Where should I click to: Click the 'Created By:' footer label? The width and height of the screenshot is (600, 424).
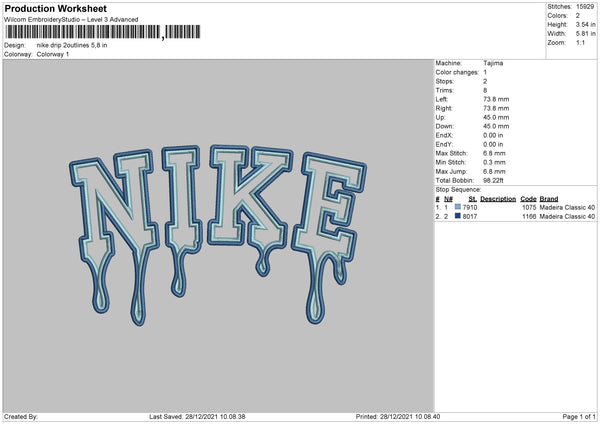point(21,417)
